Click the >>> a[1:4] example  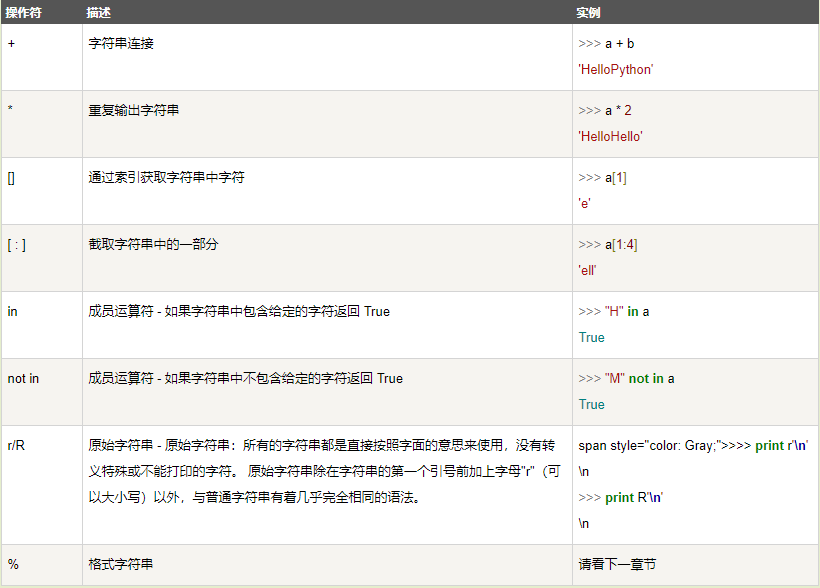pos(608,244)
